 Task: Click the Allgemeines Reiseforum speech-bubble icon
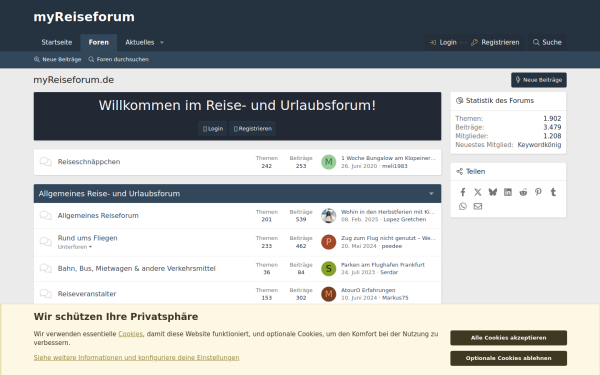(46, 215)
